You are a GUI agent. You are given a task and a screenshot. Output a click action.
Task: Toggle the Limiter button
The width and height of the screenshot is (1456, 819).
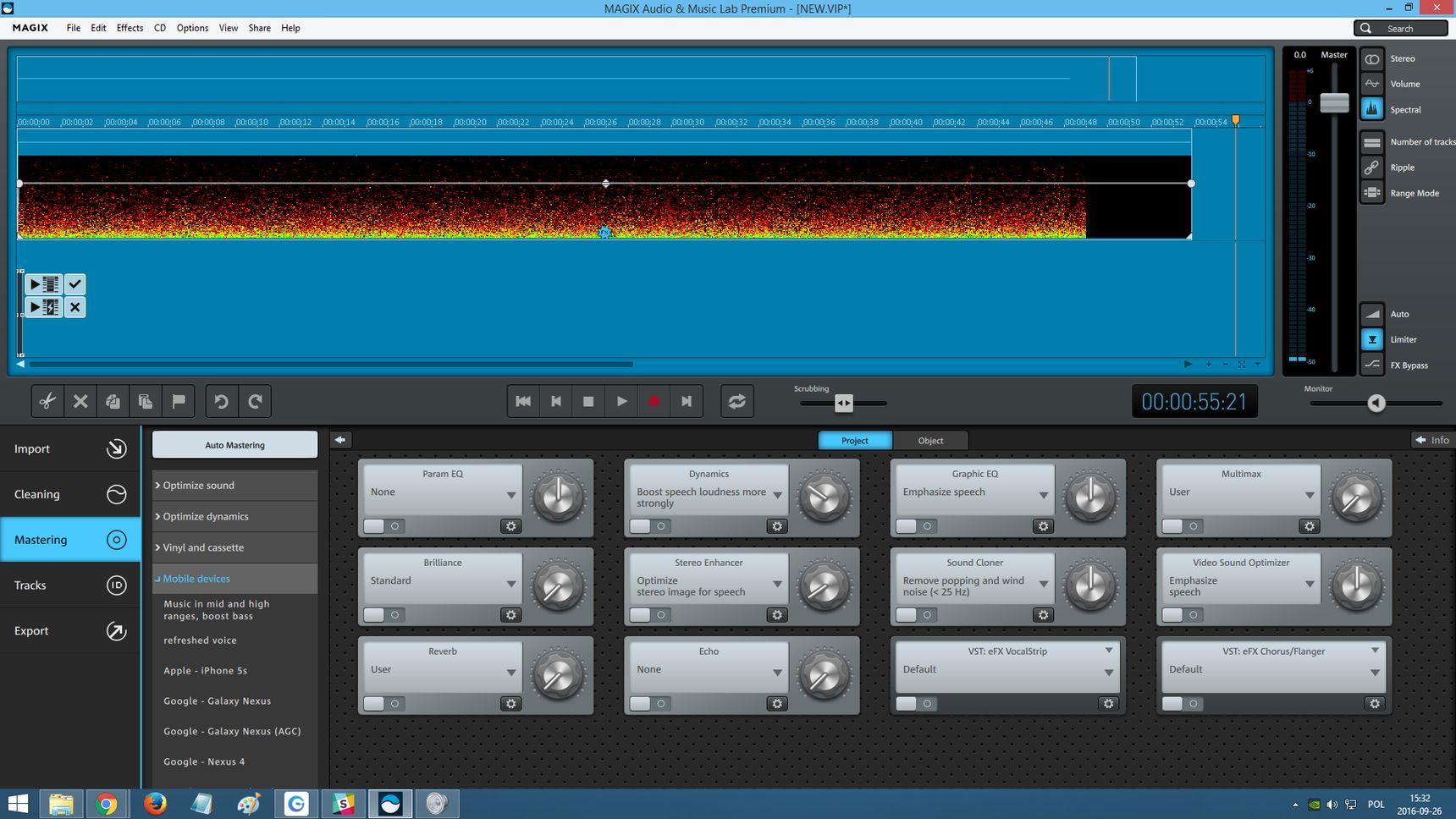(x=1372, y=339)
